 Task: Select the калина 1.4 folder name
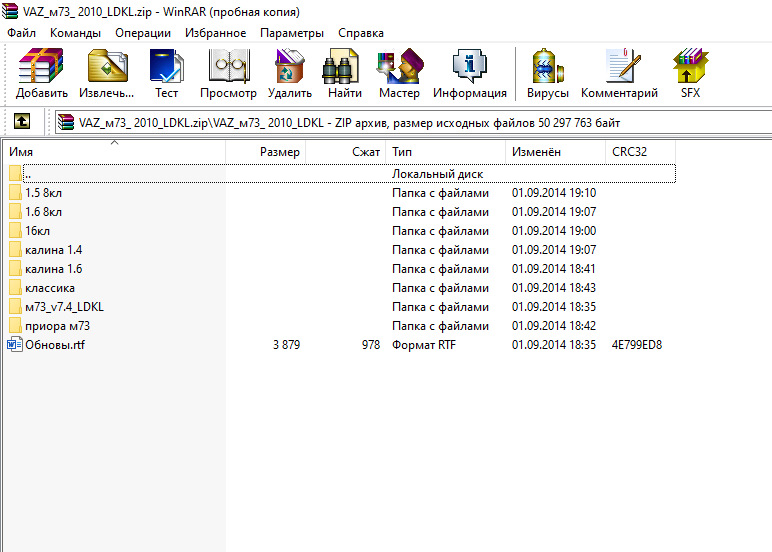[x=54, y=250]
